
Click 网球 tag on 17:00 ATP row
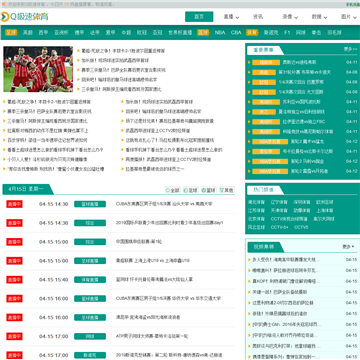coord(90,336)
